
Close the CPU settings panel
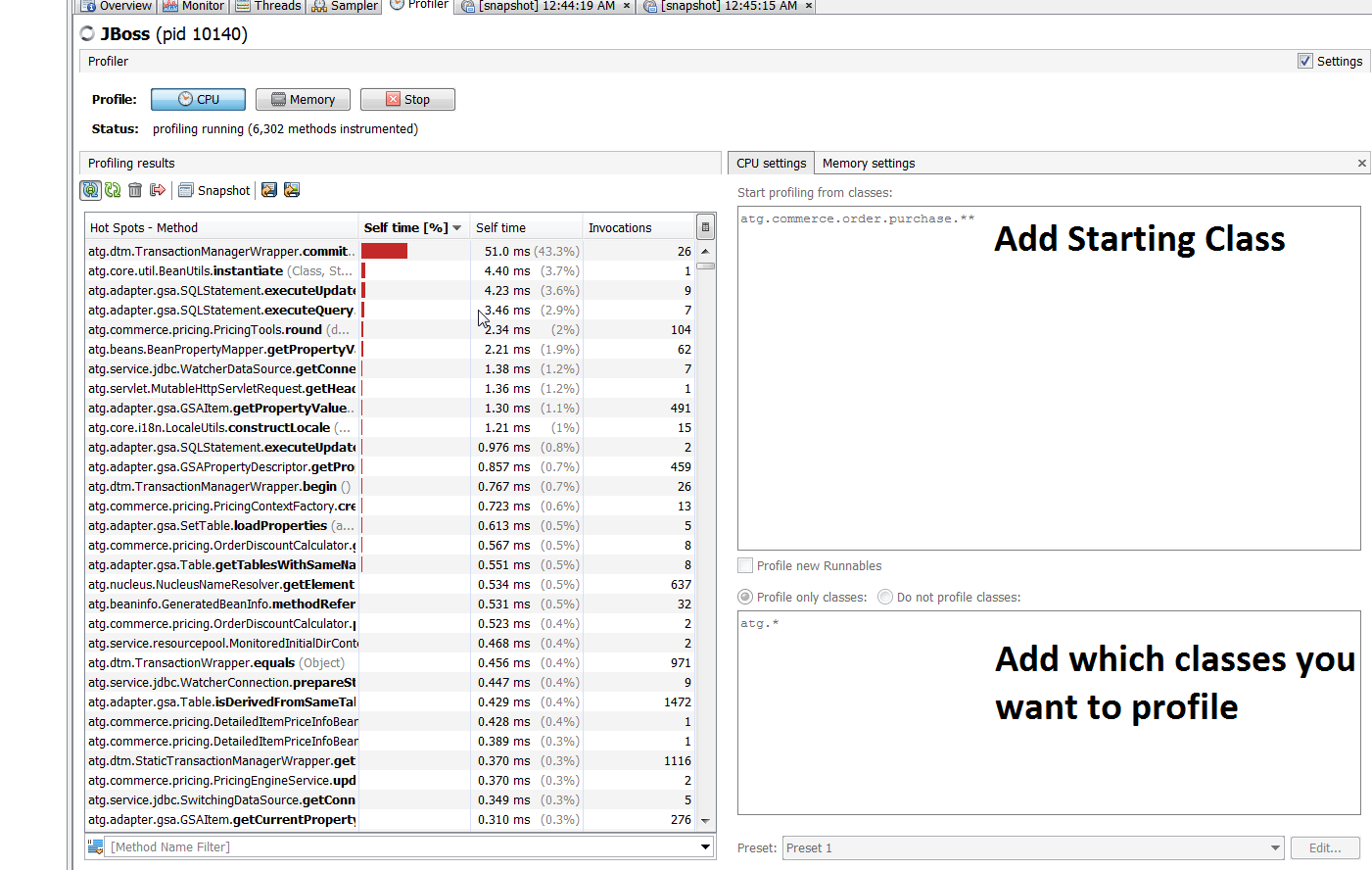[x=1361, y=164]
